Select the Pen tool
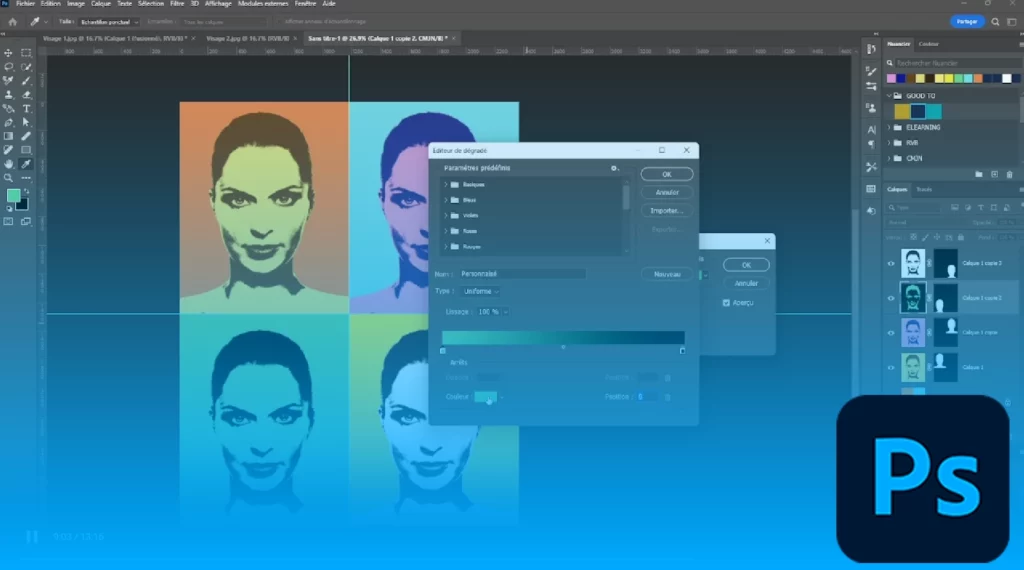1024x570 pixels. point(8,123)
